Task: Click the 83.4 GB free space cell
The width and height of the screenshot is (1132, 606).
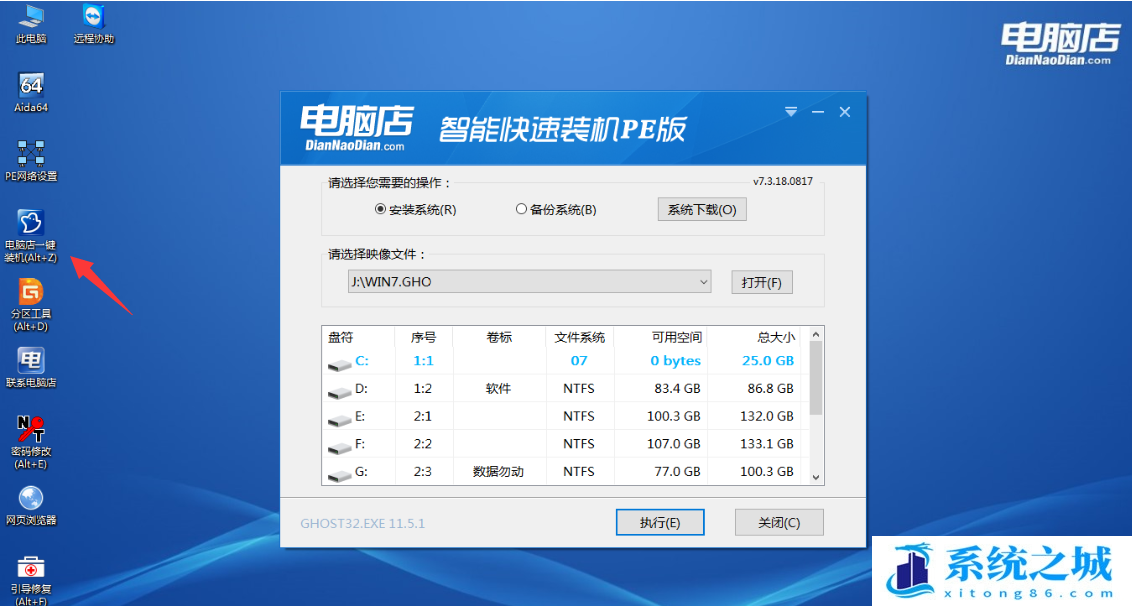Action: 677,389
